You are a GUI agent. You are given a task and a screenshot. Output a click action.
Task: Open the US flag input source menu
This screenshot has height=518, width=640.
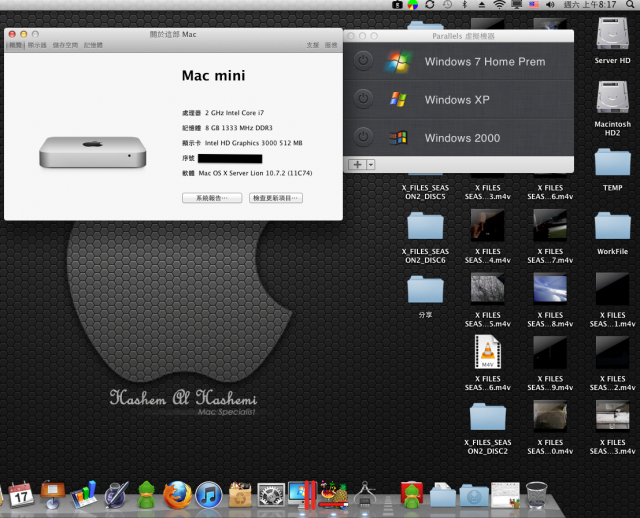click(x=534, y=4)
